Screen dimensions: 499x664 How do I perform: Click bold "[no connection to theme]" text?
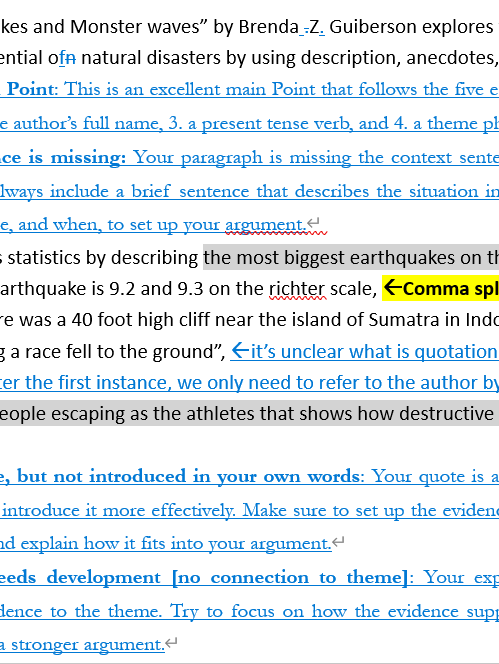(290, 578)
